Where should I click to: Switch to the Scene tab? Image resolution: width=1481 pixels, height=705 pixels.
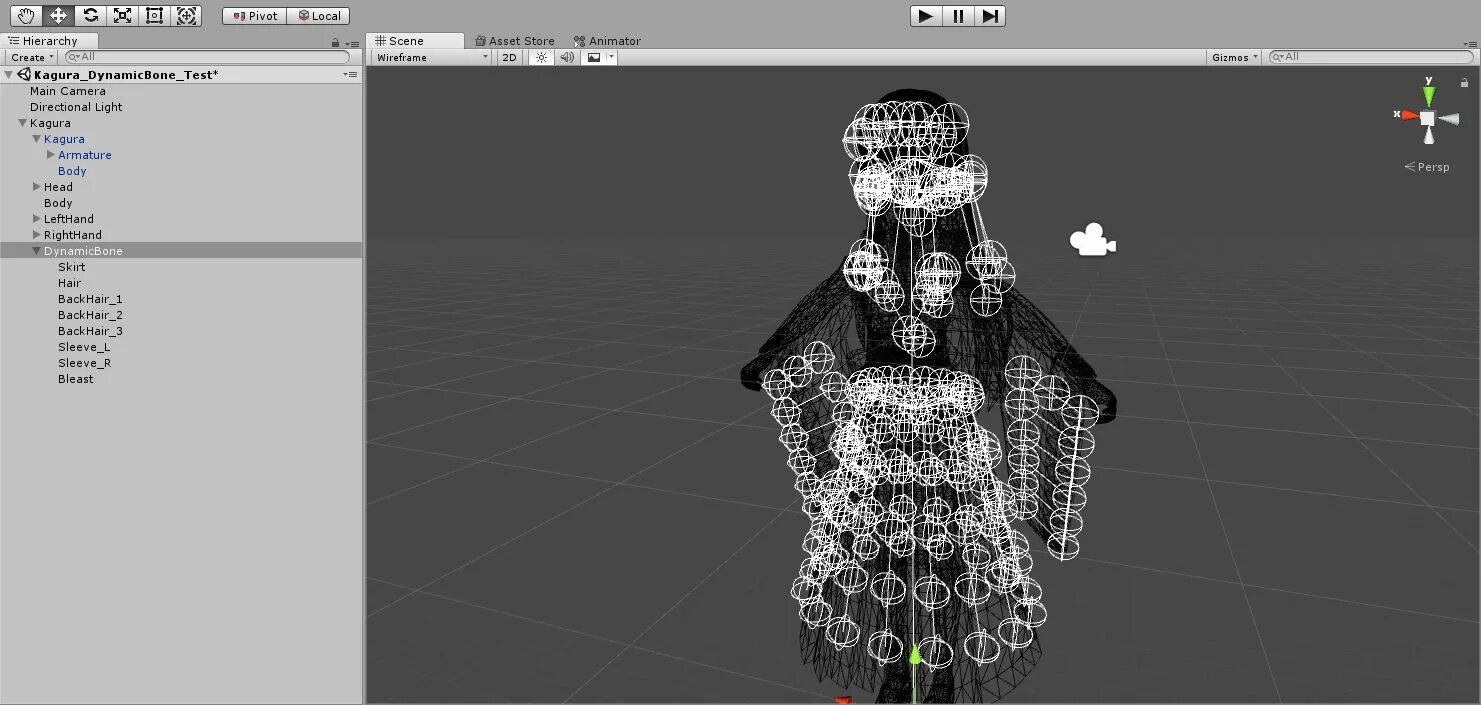coord(415,41)
